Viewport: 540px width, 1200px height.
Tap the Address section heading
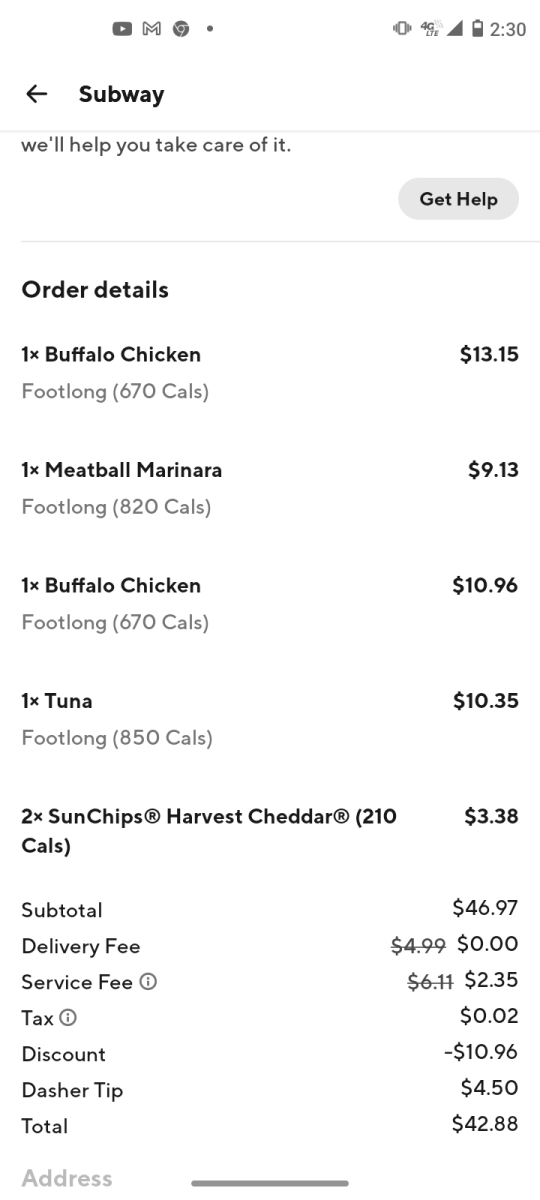tap(67, 1178)
